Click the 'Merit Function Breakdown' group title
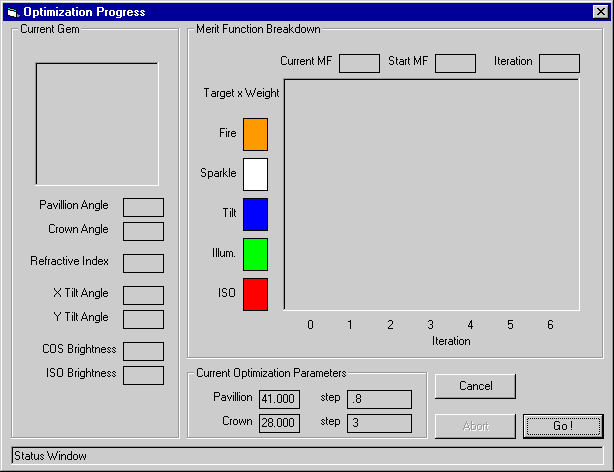The width and height of the screenshot is (614, 472). (x=258, y=29)
